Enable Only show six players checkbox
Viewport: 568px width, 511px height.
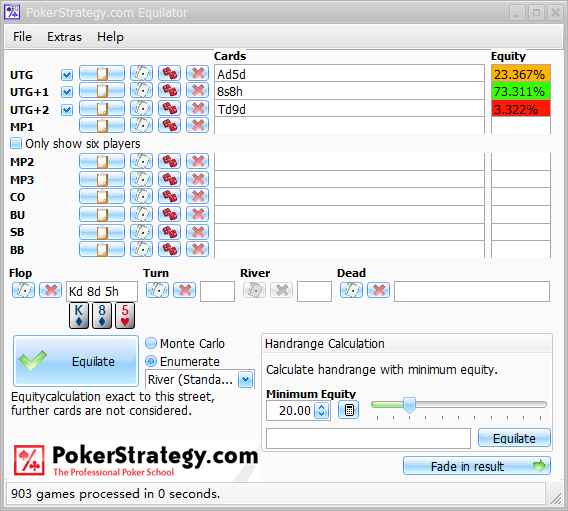click(16, 143)
